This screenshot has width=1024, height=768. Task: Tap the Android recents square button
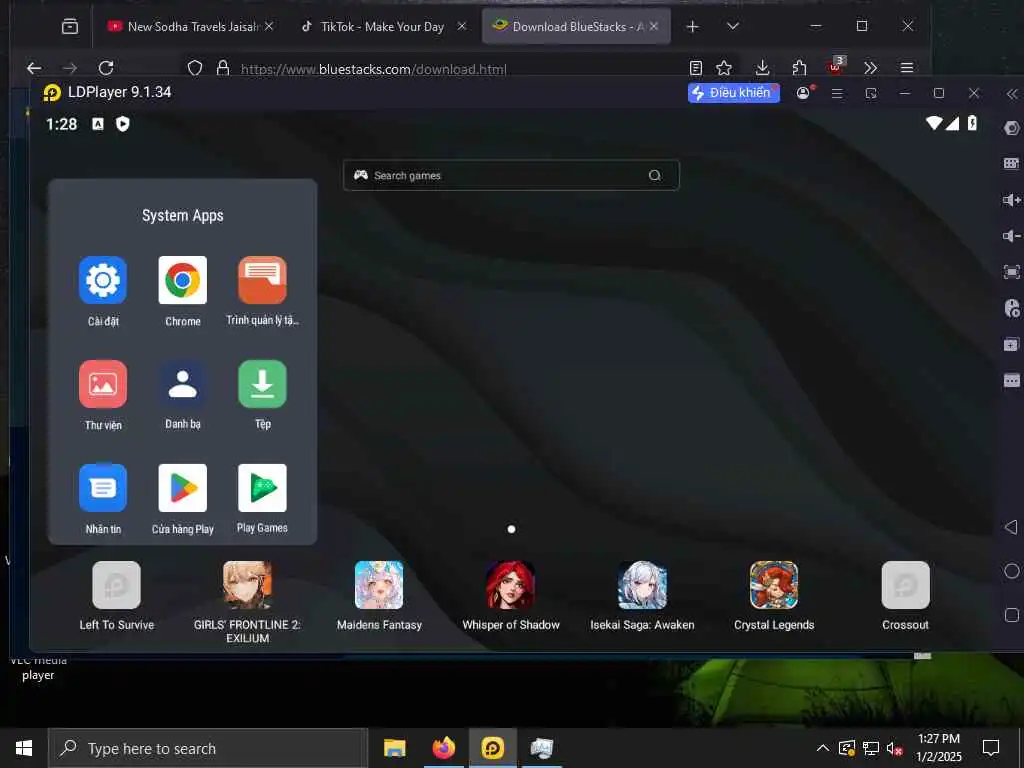pyautogui.click(x=1012, y=615)
